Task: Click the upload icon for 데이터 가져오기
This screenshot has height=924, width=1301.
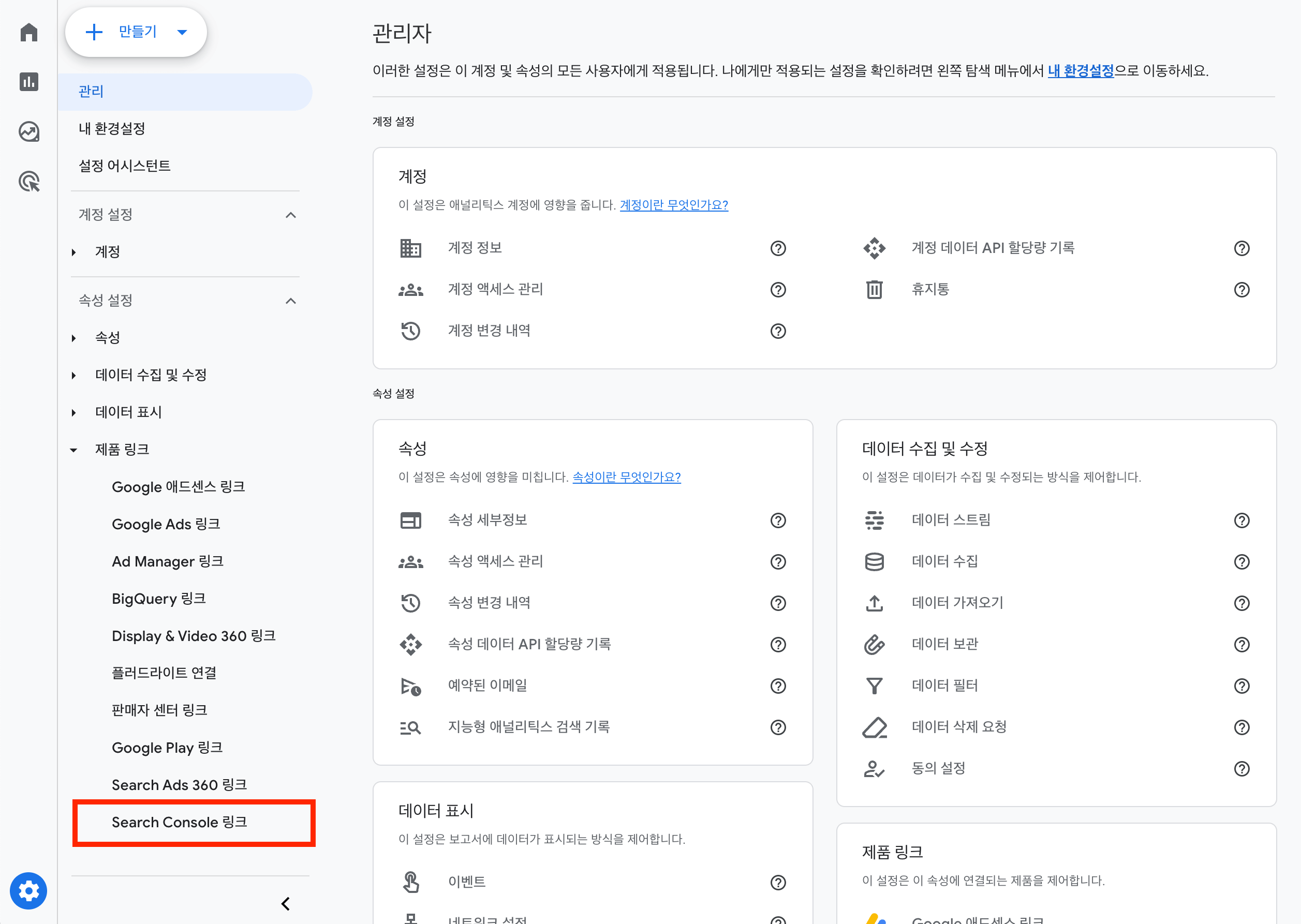Action: pyautogui.click(x=874, y=603)
